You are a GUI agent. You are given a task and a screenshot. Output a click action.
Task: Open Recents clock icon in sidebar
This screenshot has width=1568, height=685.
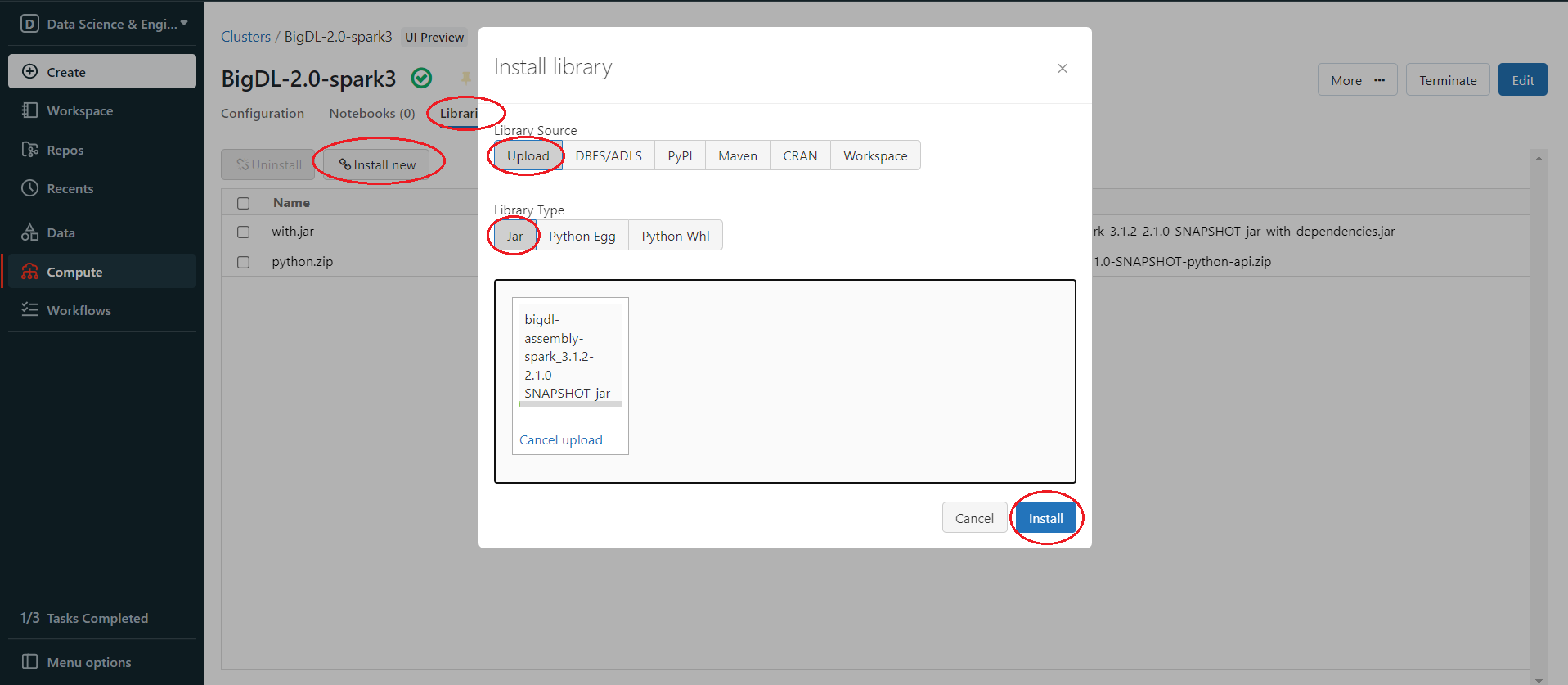click(29, 188)
